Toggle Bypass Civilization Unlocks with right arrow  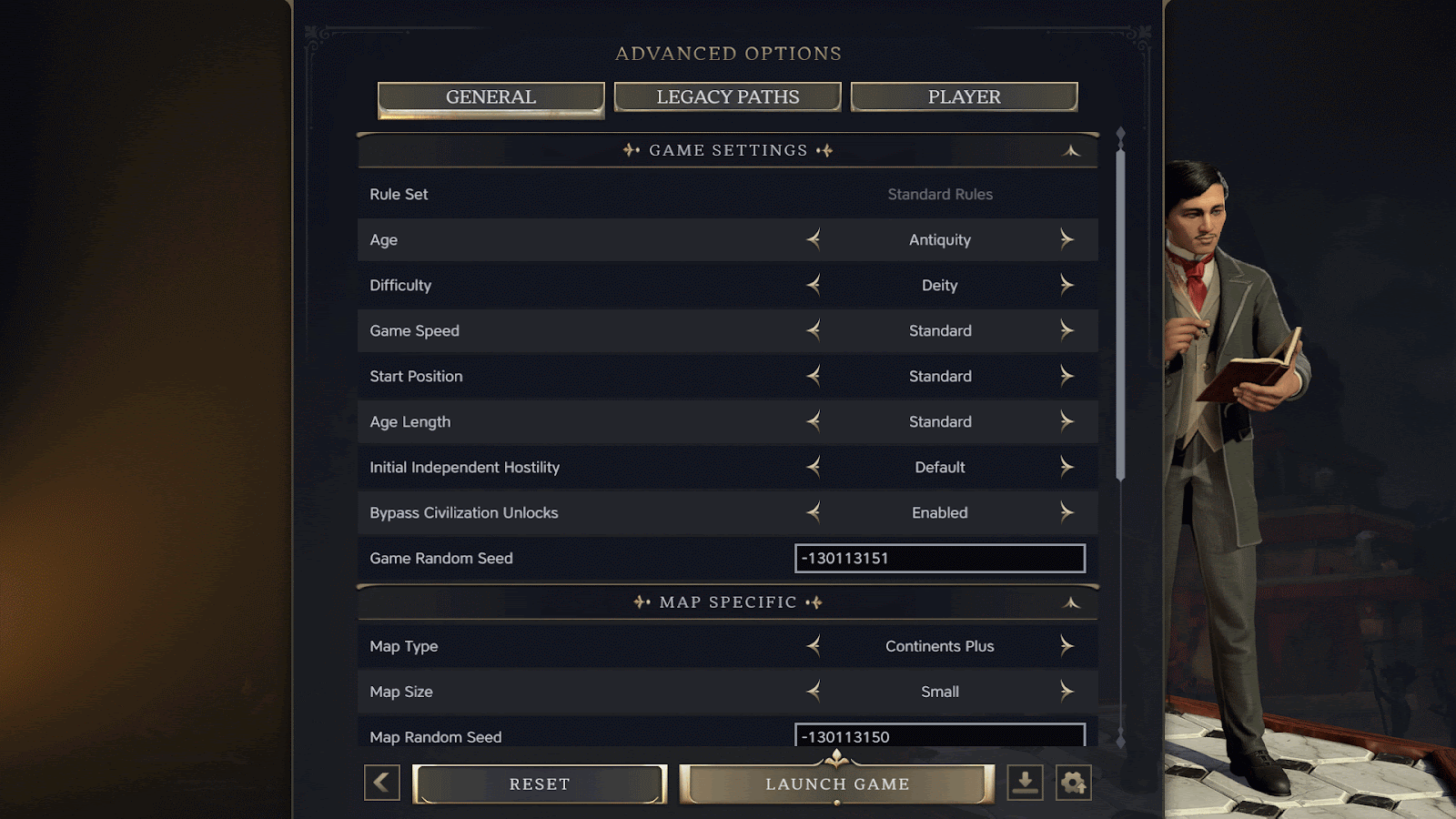(x=1067, y=512)
